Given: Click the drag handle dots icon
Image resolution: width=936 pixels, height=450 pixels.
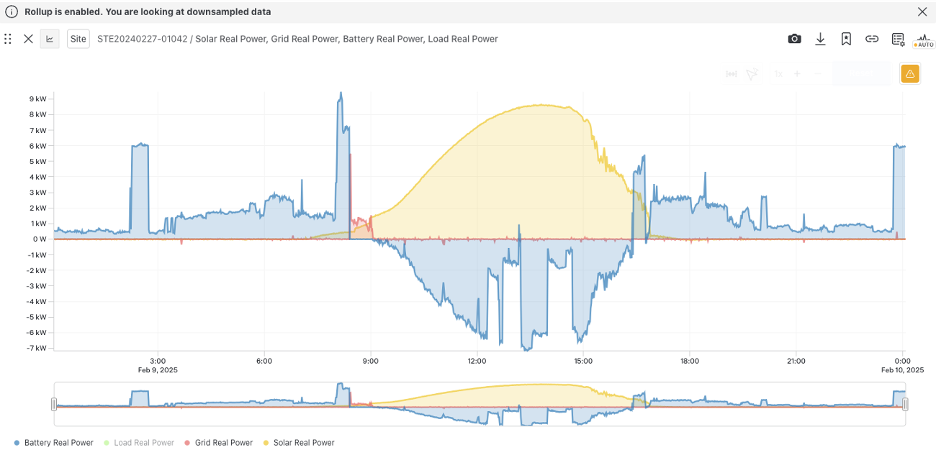Looking at the screenshot, I should coord(8,39).
